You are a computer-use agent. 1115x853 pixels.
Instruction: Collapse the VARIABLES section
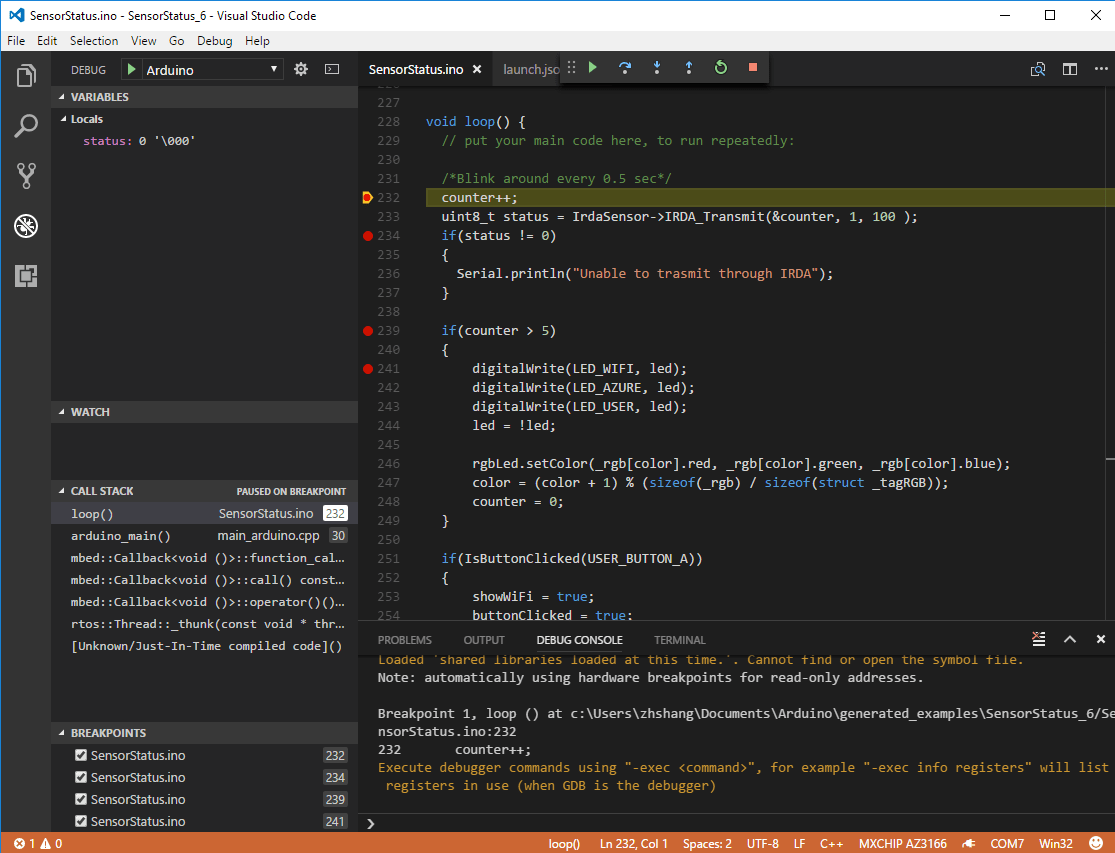pos(62,96)
